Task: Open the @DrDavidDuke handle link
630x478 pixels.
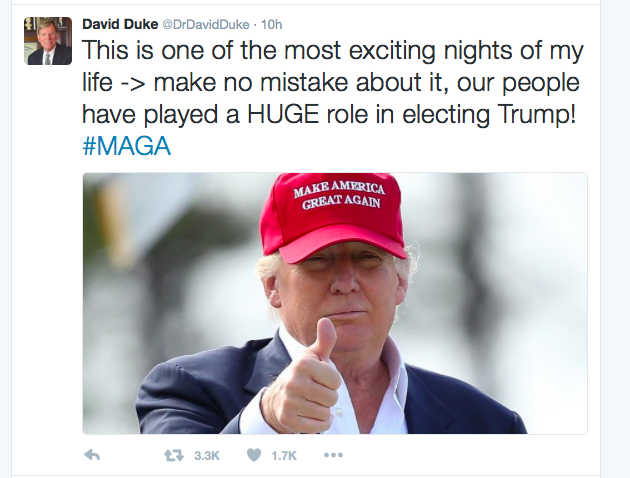Action: point(205,25)
